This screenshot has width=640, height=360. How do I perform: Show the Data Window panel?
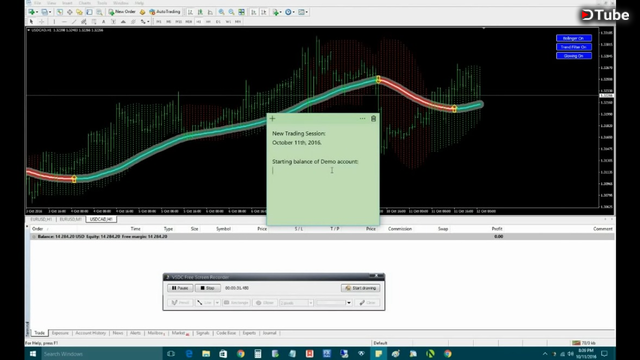pyautogui.click(x=70, y=12)
